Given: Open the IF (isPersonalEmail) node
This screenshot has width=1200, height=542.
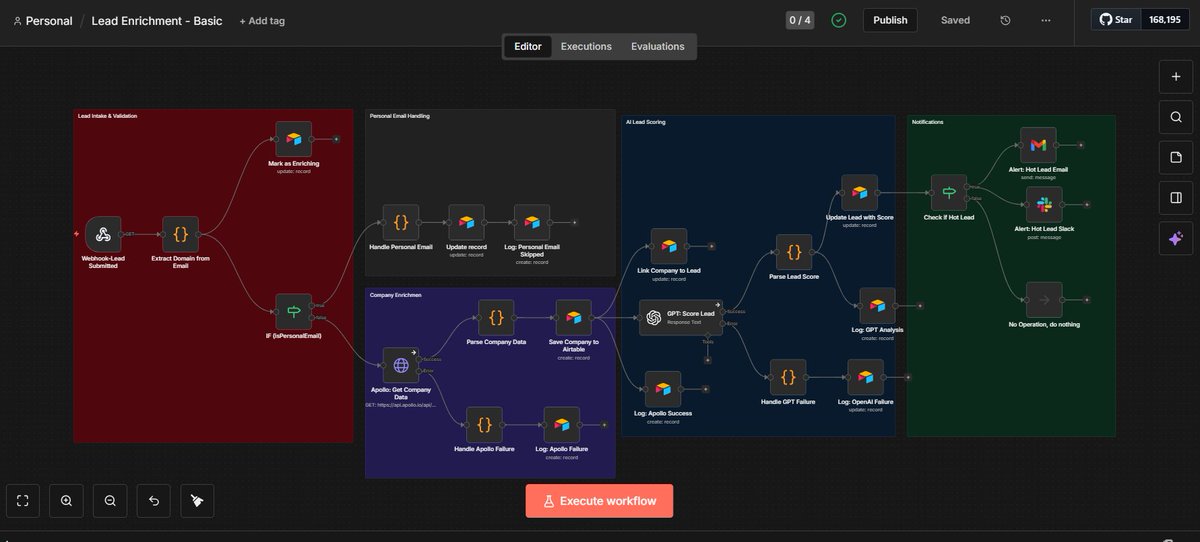Looking at the screenshot, I should coord(294,312).
